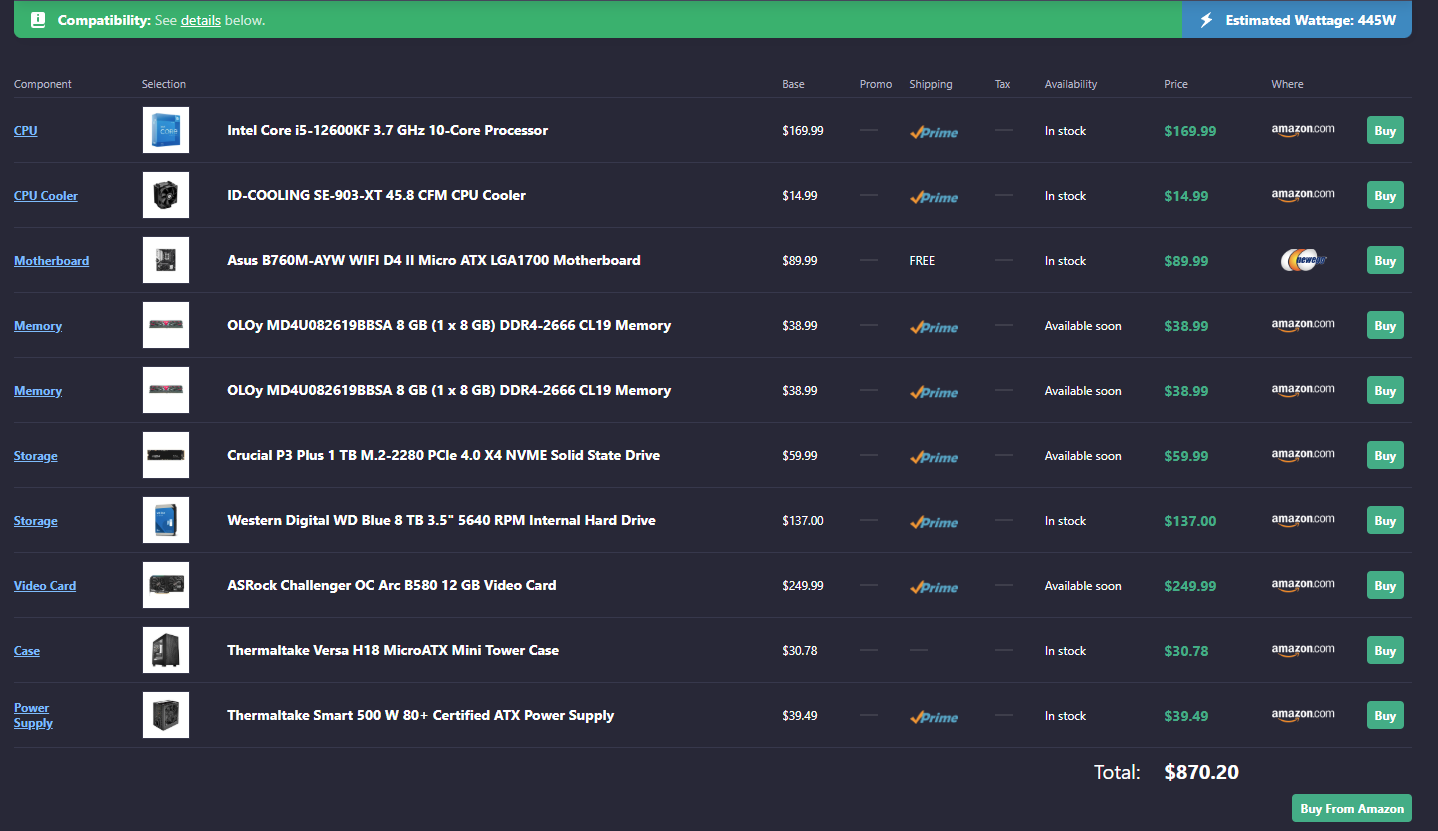This screenshot has height=831, width=1438.
Task: Click the Availability column header
Action: click(x=1071, y=84)
